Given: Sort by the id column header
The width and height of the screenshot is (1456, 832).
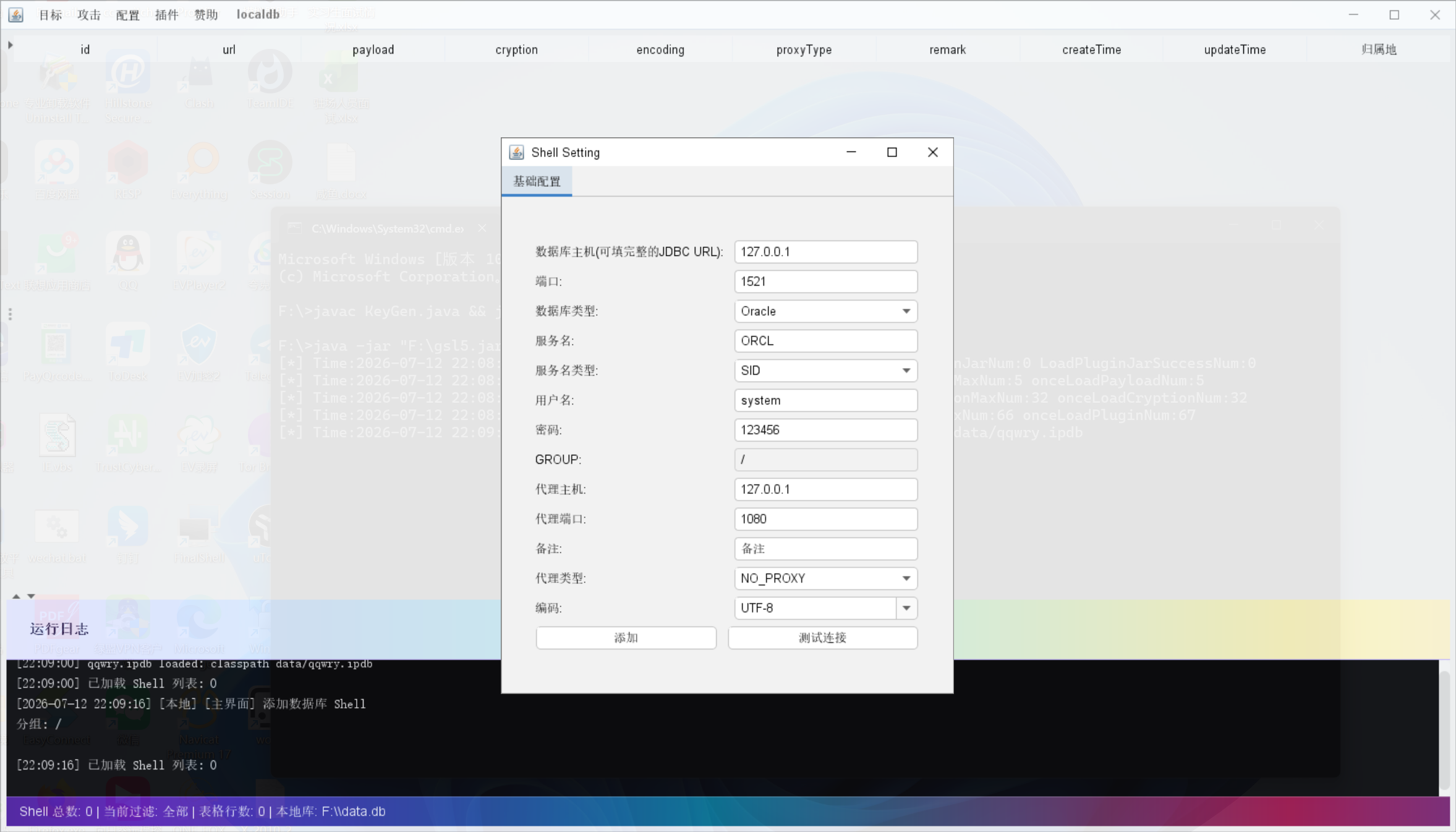Looking at the screenshot, I should [x=85, y=49].
